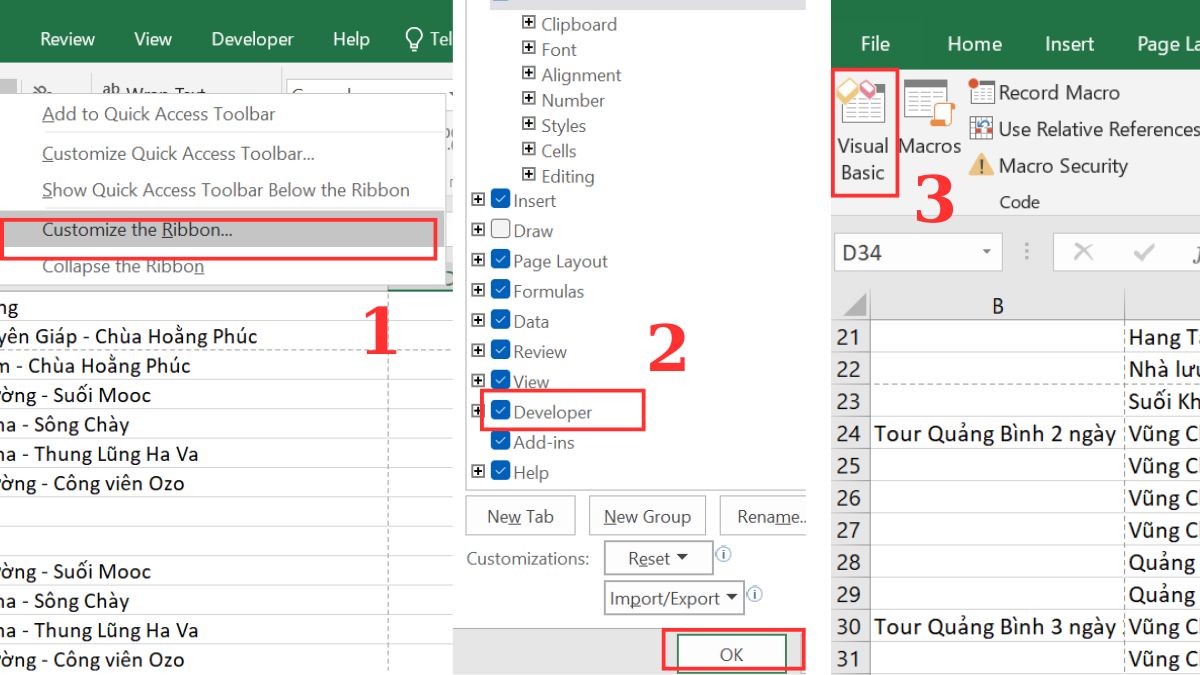Click cell Tour Quảng Bình 2 ngày
The image size is (1200, 675).
(996, 433)
